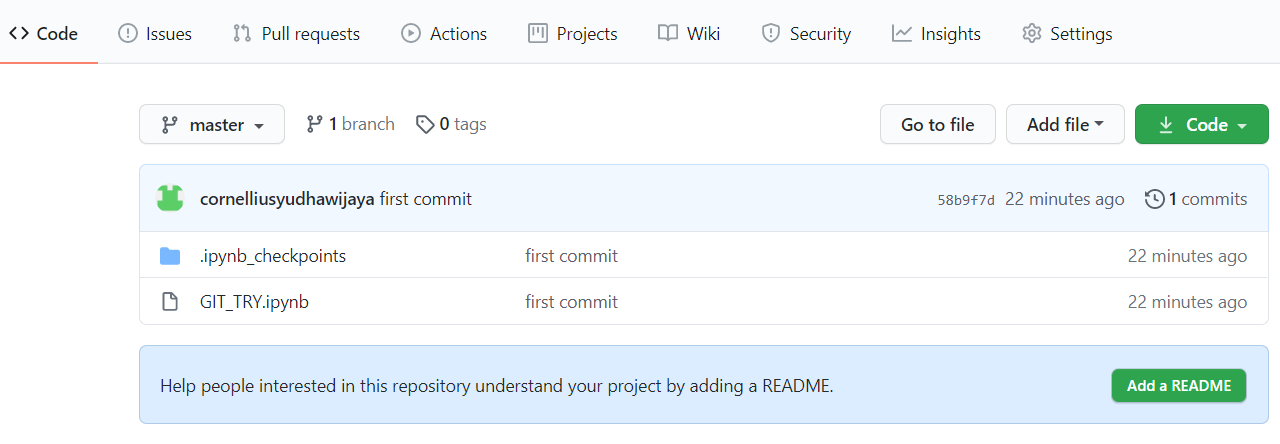Open the .ipynb_checkpoints folder link
Viewport: 1280px width, 444px height.
(273, 256)
